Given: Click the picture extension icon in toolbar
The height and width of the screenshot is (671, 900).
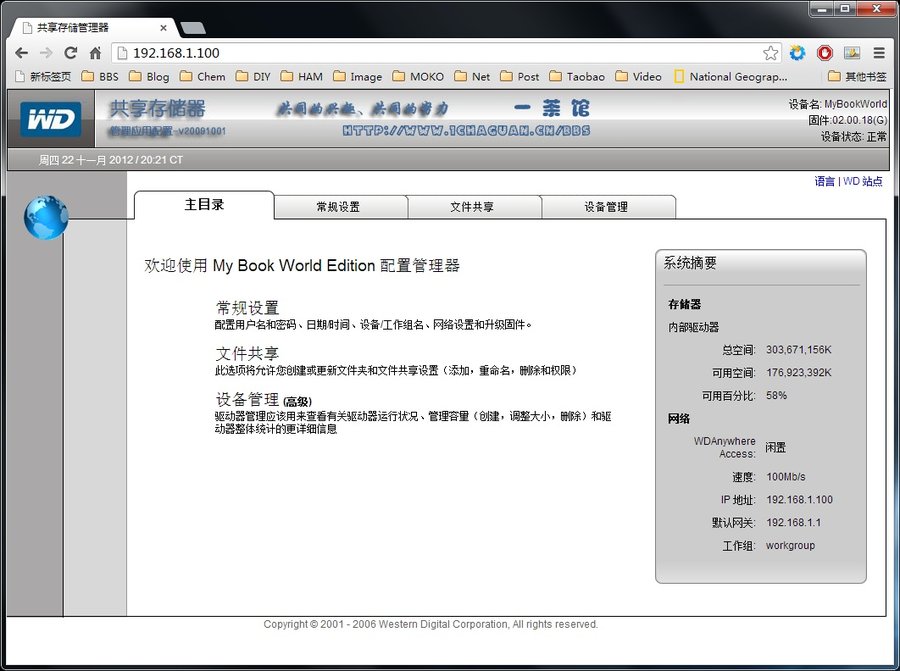Looking at the screenshot, I should 852,53.
